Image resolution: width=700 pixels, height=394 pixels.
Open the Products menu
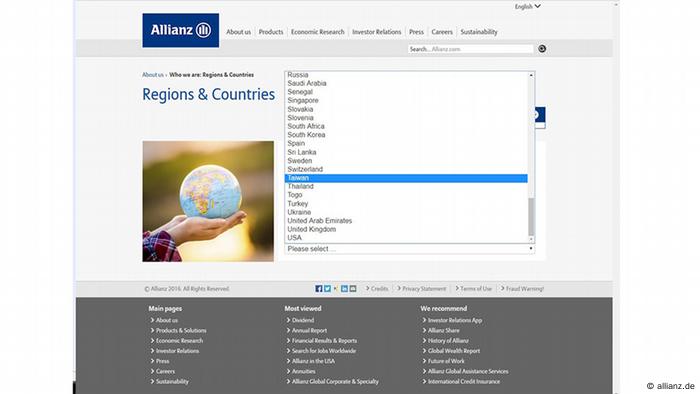click(271, 32)
